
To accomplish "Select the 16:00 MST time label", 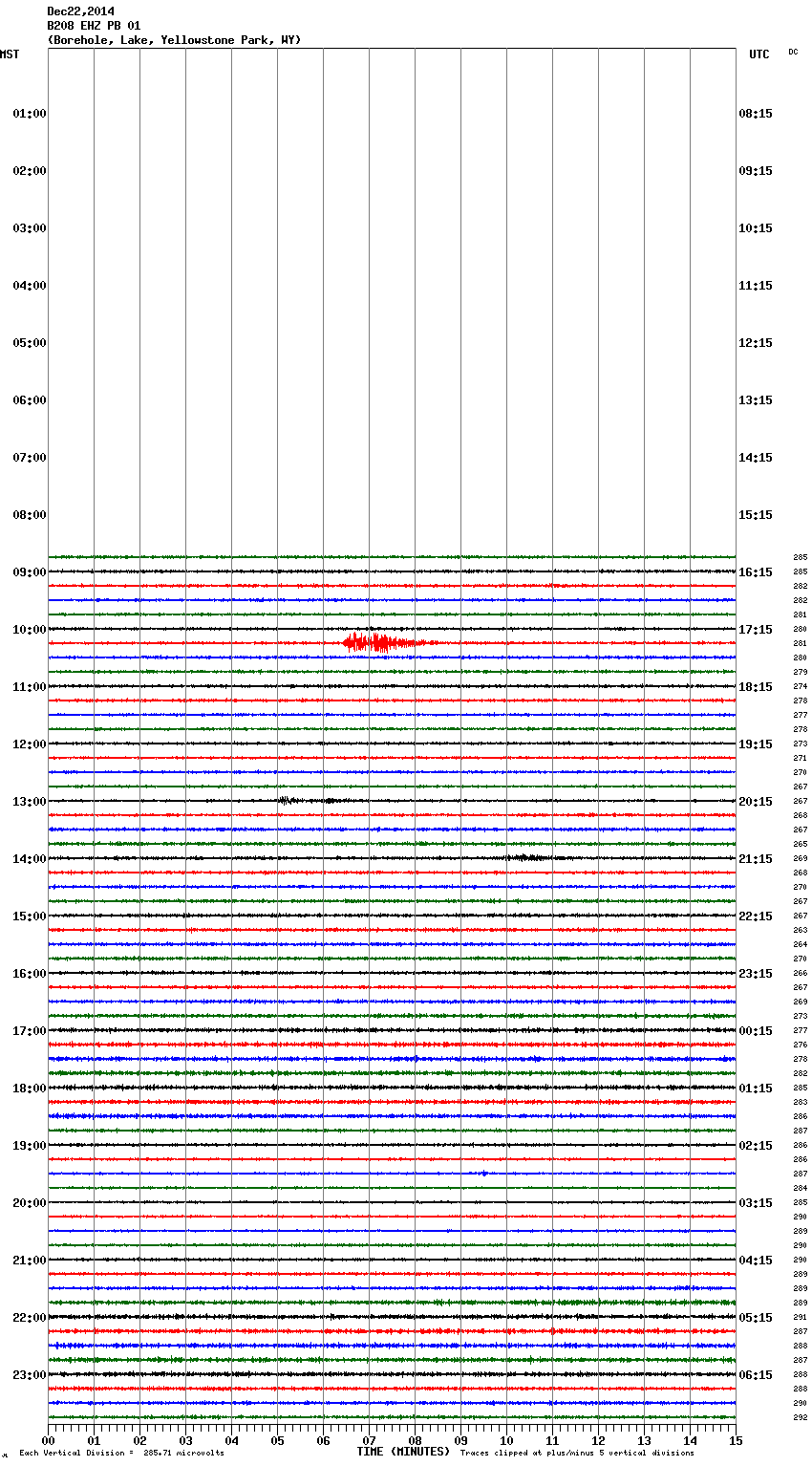I will [30, 974].
